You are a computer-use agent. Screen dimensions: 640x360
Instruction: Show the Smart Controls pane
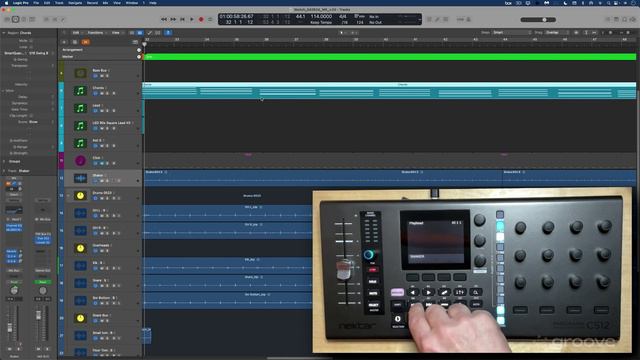(46, 19)
